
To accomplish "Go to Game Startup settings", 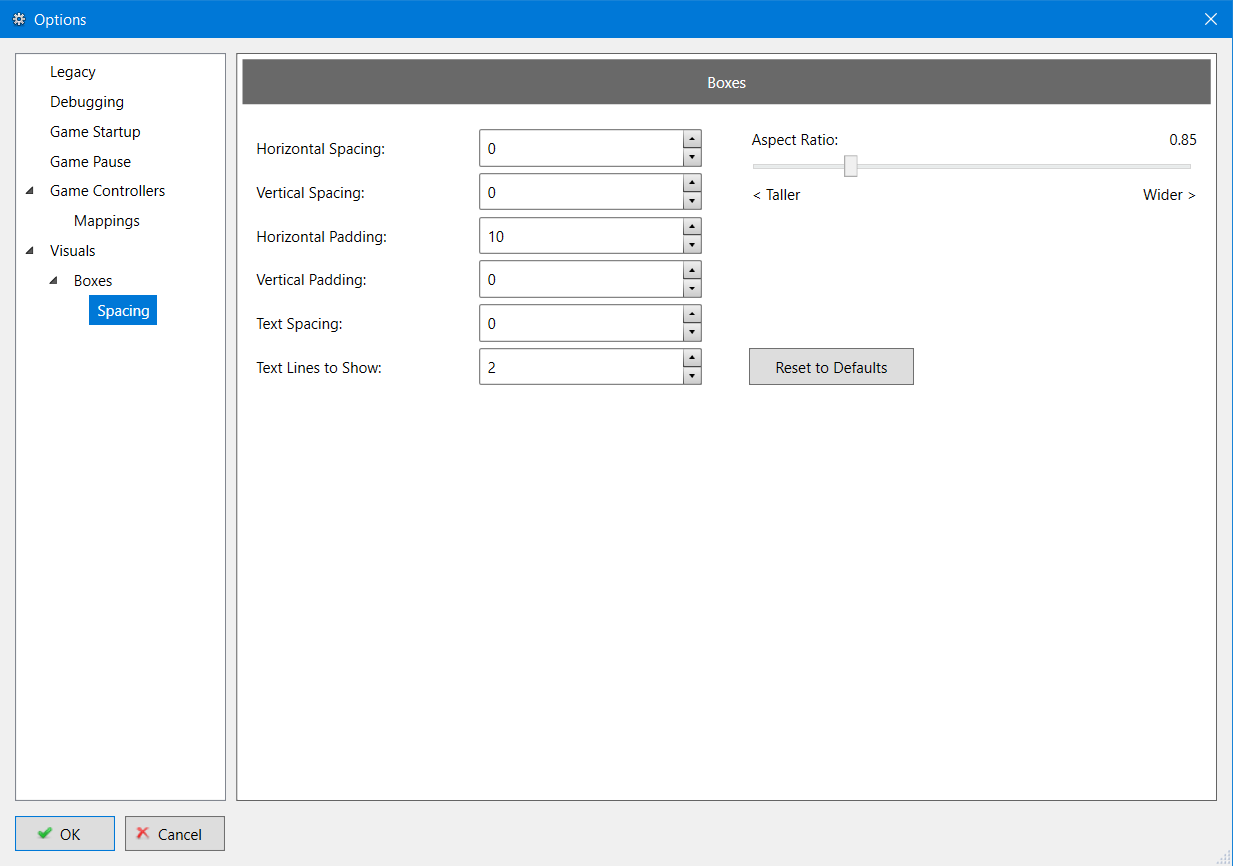I will 95,132.
